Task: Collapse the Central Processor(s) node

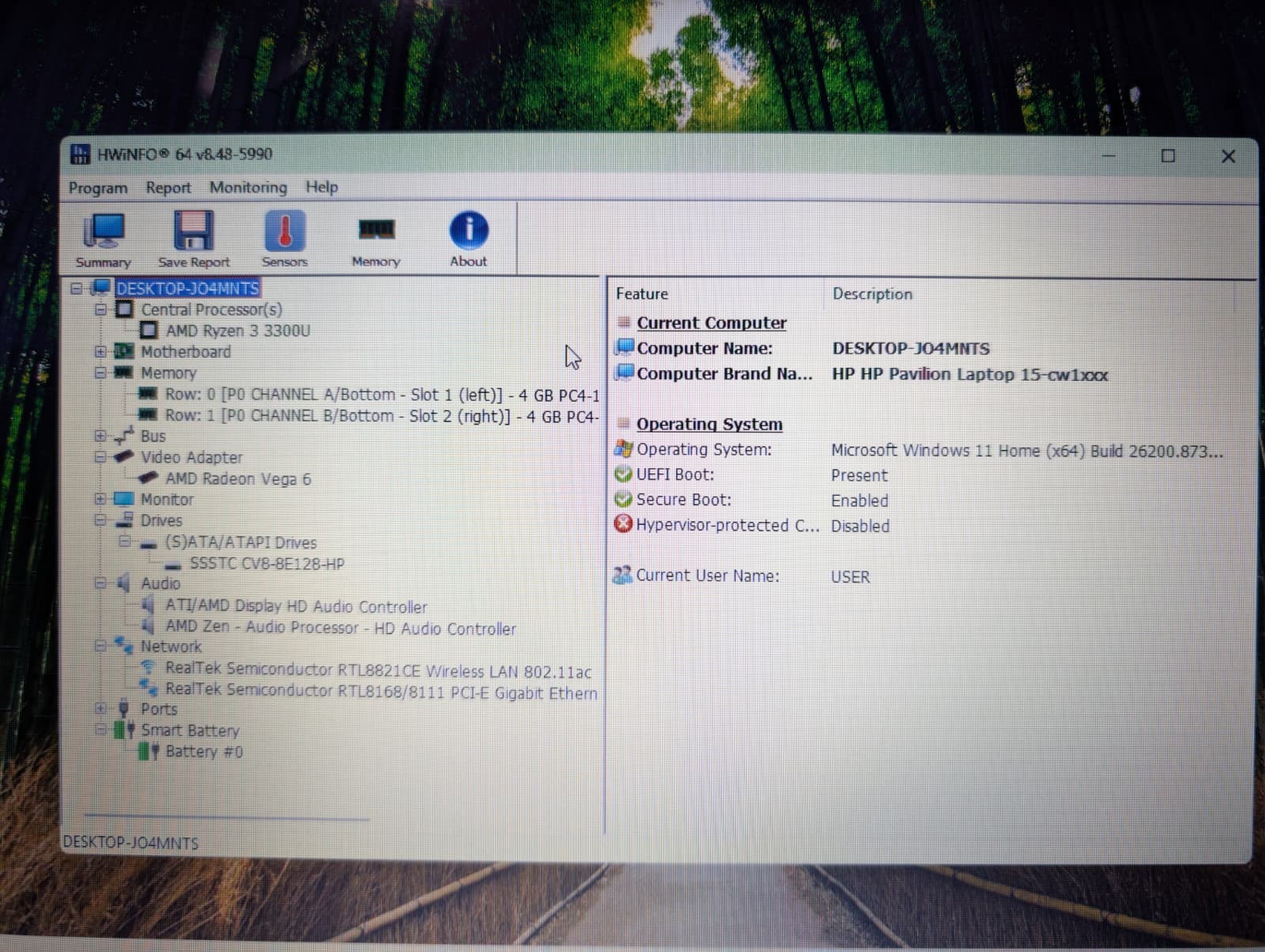Action: click(x=100, y=309)
